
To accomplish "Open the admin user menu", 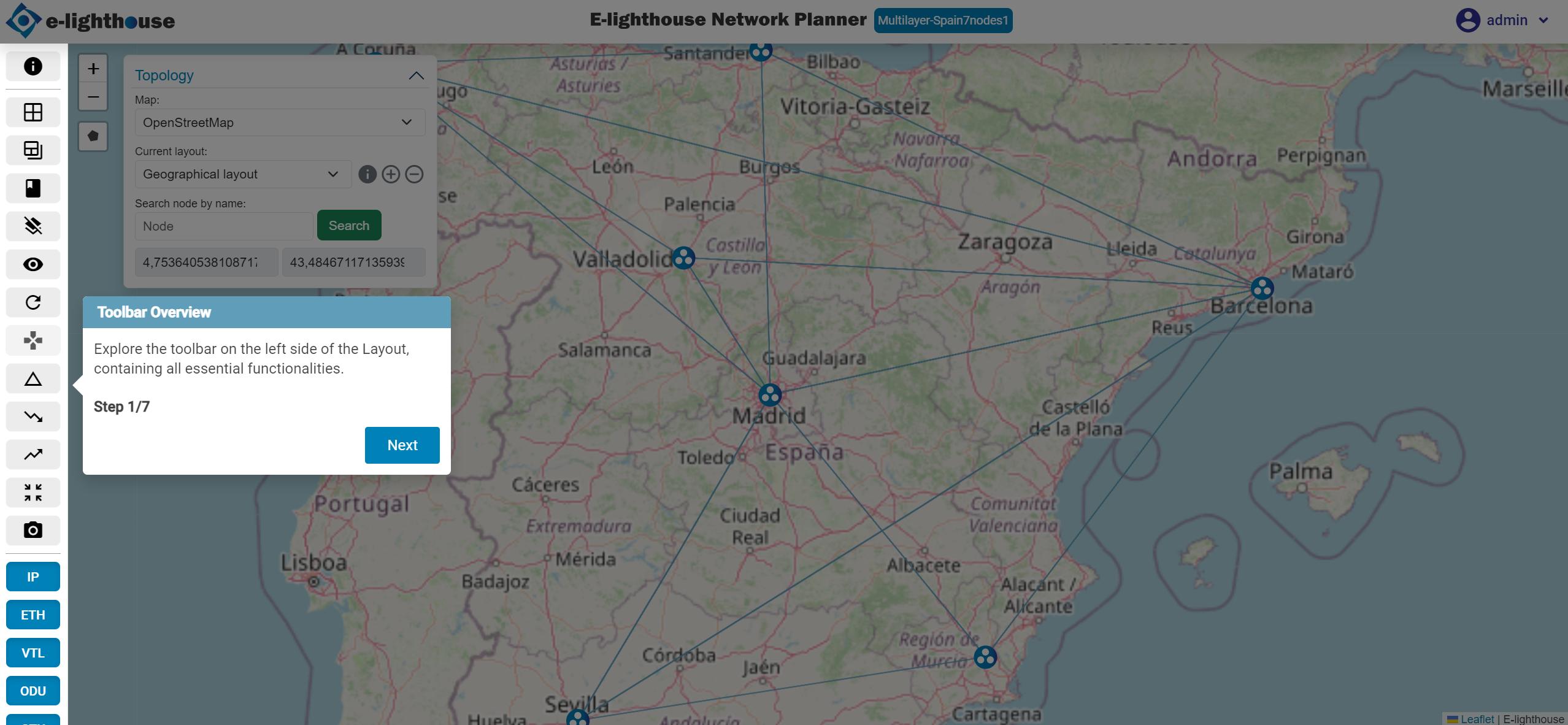I will (1502, 20).
